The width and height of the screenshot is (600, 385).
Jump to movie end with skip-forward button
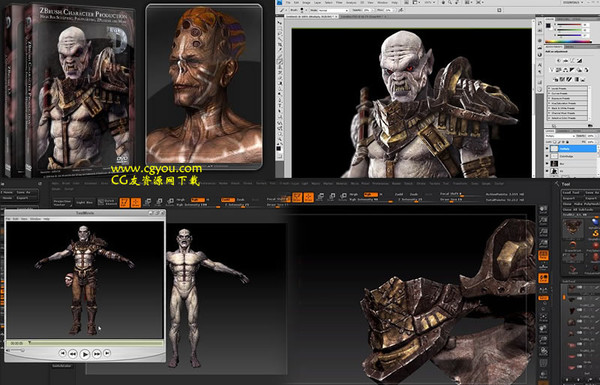pyautogui.click(x=107, y=353)
